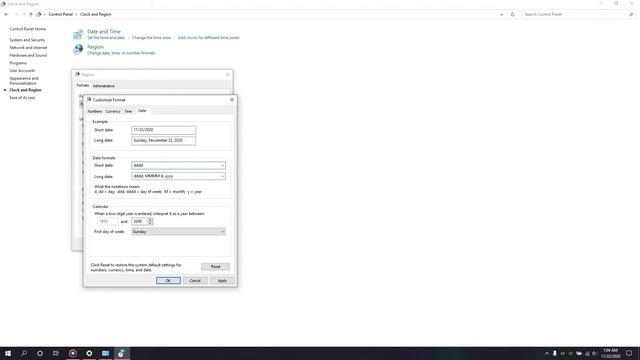This screenshot has height=360, width=640.
Task: Go up one folder level arrow
Action: coord(31,14)
